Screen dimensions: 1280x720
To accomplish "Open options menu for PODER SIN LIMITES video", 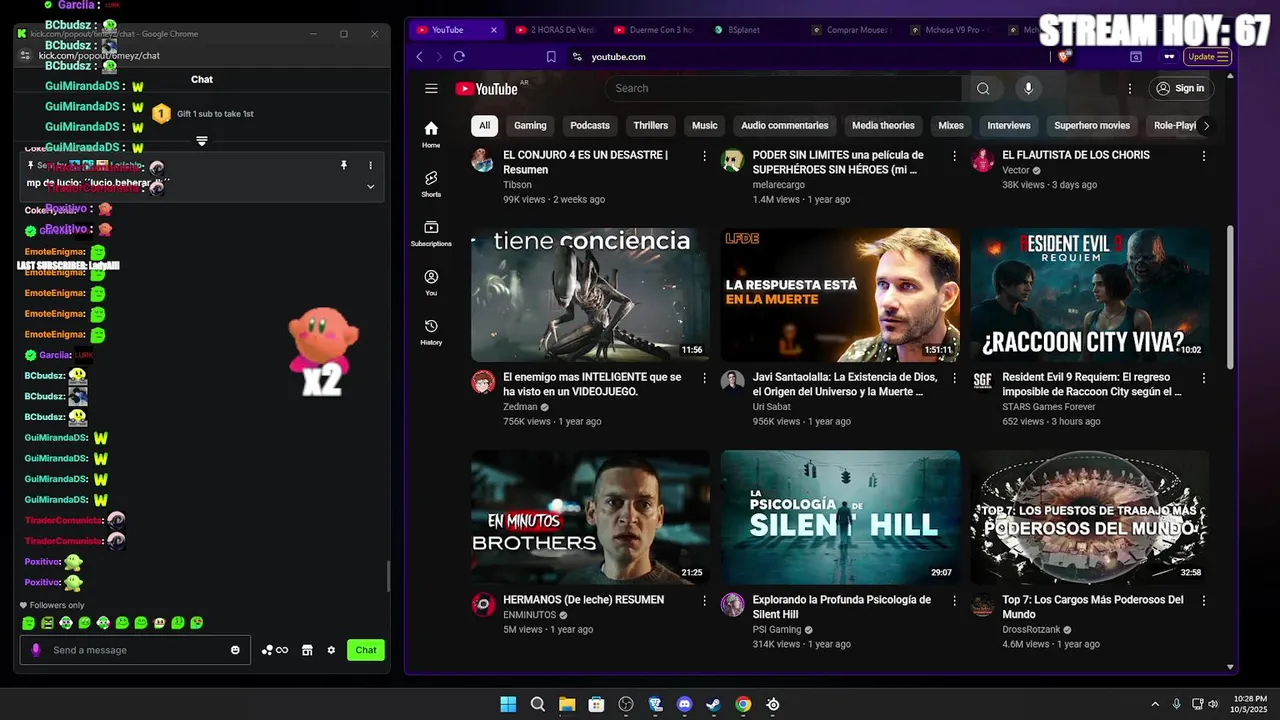I will pos(954,156).
